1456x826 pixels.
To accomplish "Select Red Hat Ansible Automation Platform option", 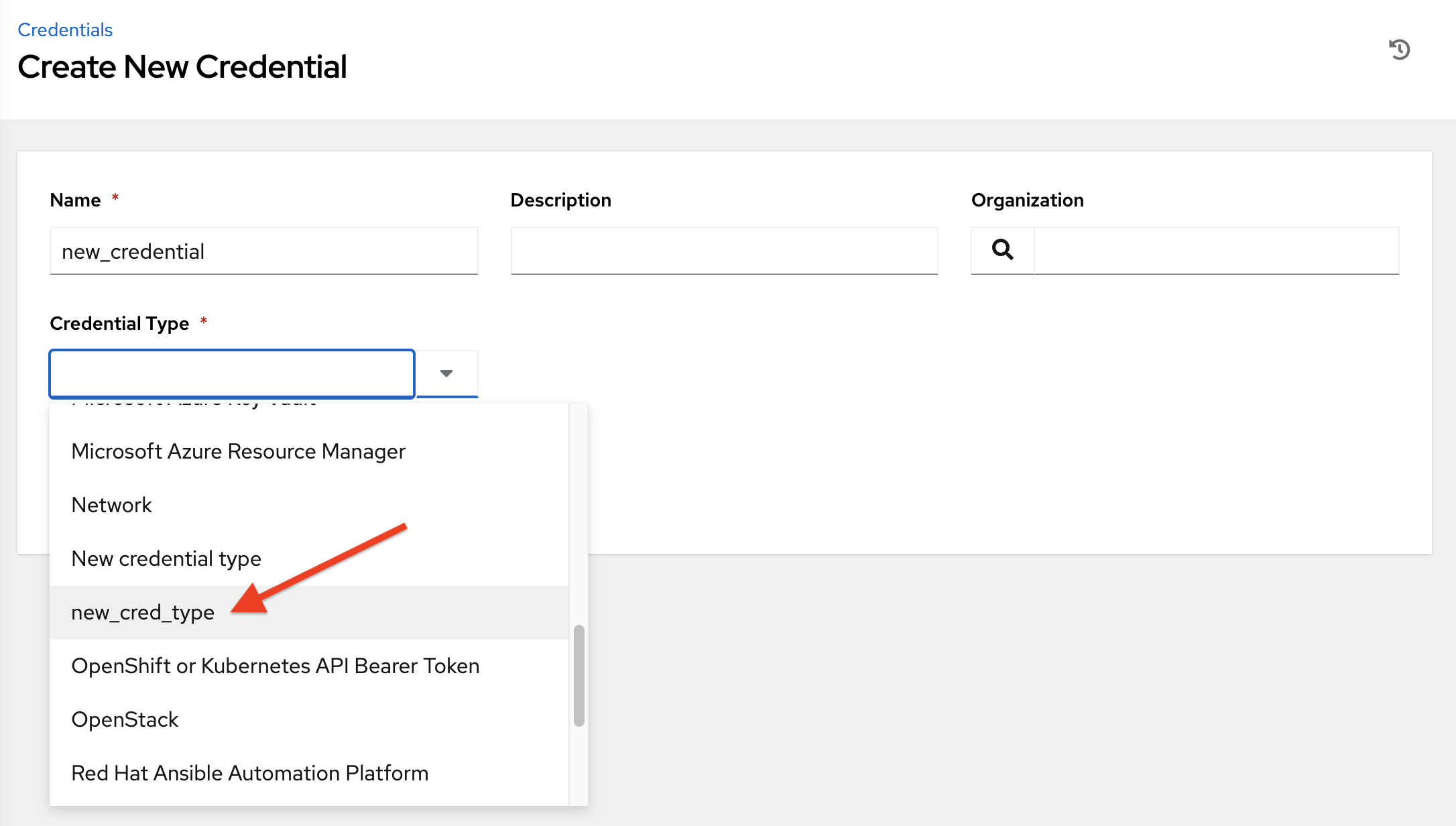I will [x=249, y=772].
